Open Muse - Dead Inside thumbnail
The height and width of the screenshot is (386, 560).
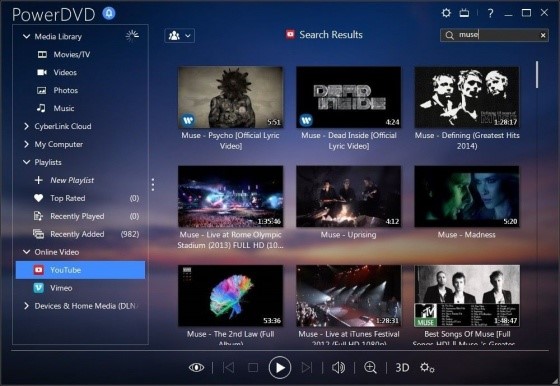(x=349, y=97)
